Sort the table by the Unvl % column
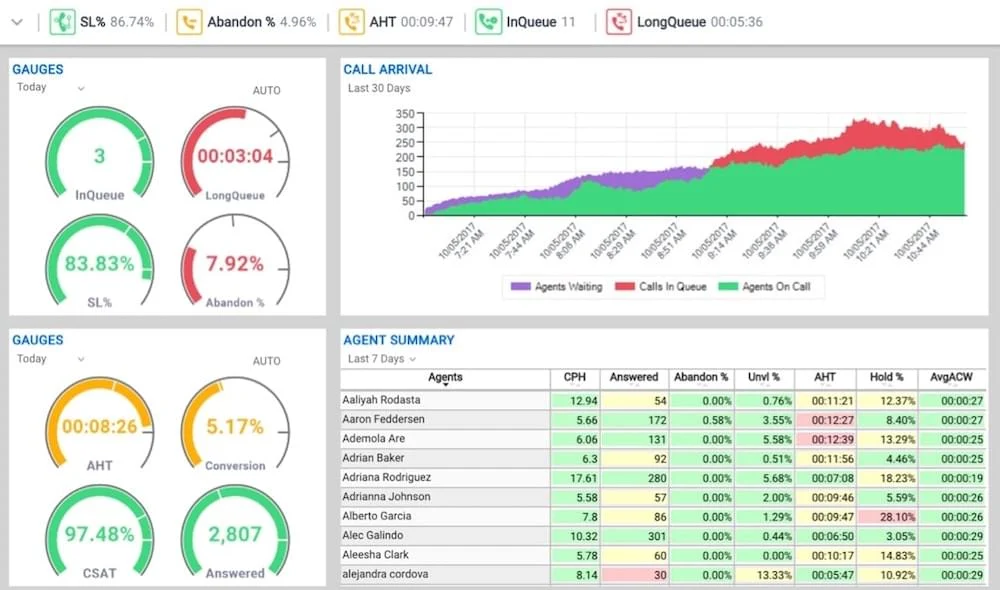This screenshot has width=1000, height=590. [x=764, y=378]
